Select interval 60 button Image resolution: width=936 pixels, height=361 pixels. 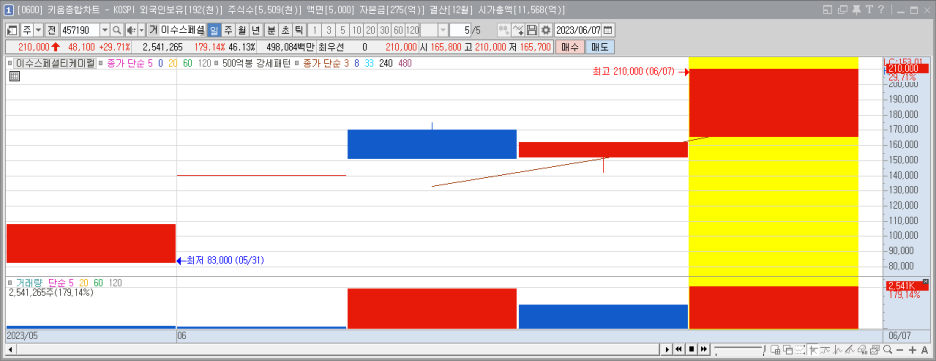398,30
